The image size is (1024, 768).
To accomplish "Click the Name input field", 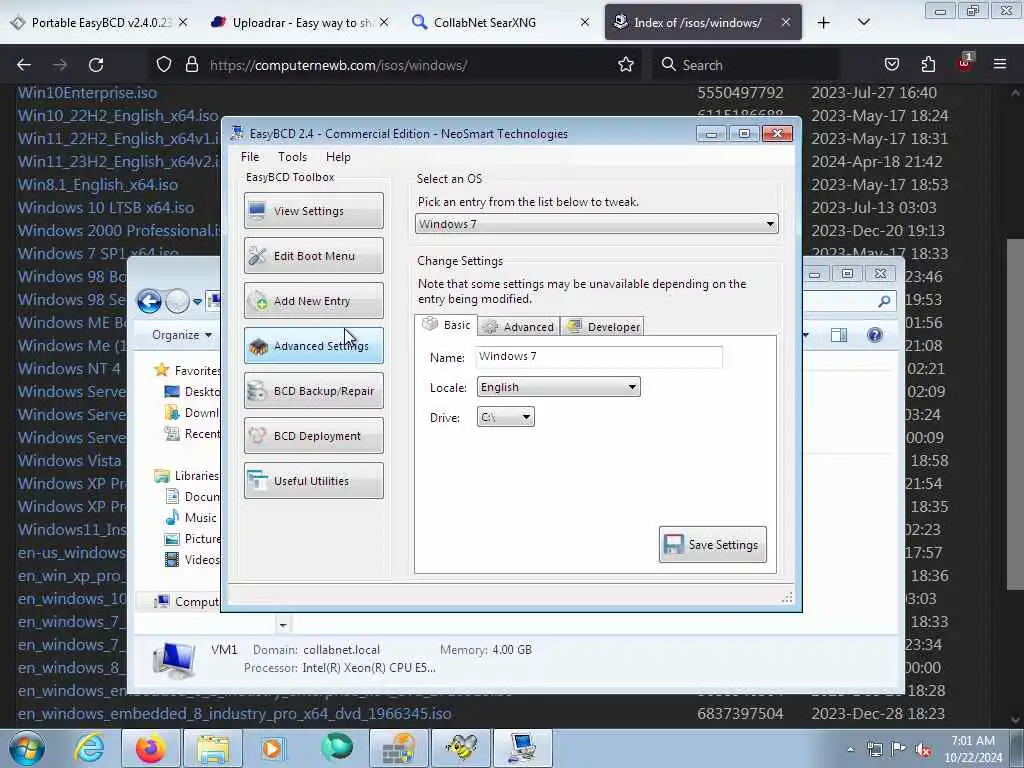I will [x=600, y=357].
